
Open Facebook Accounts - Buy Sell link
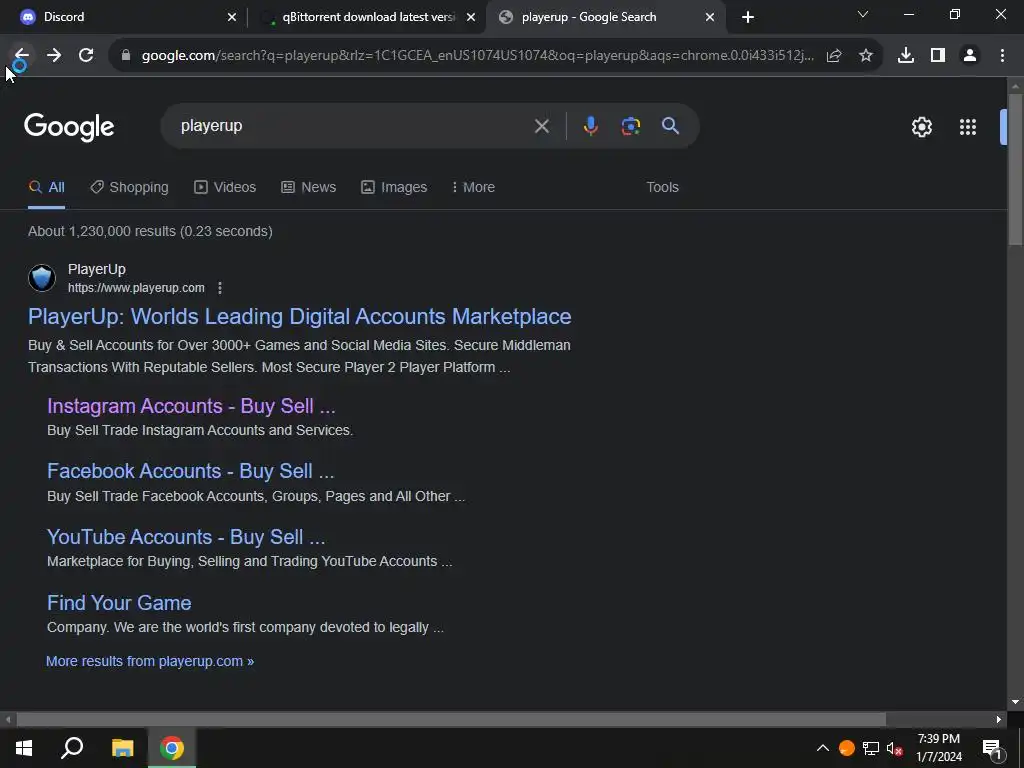tap(191, 472)
